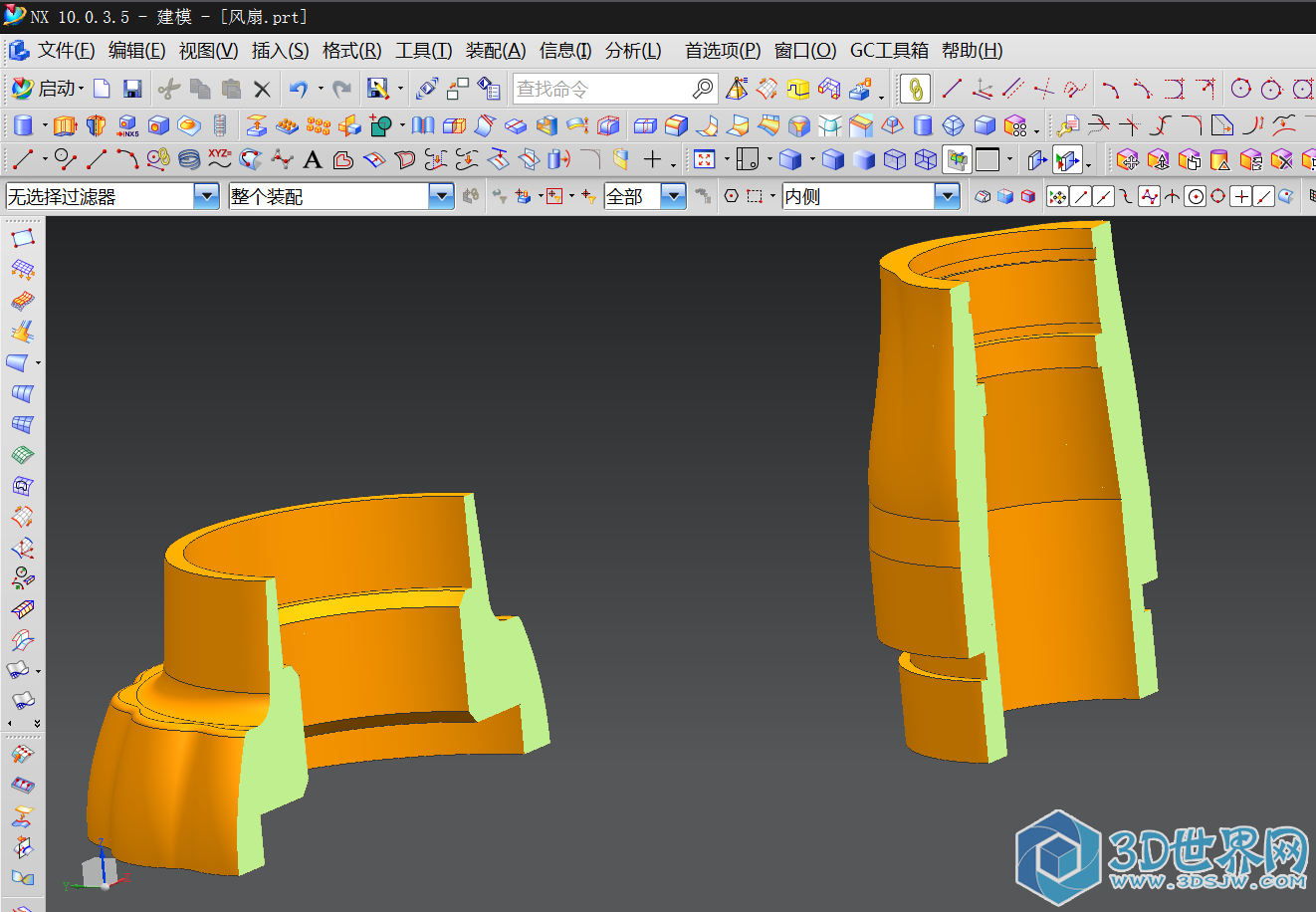Click the Extrude icon
Screen dimensions: 1316x912
[66, 125]
